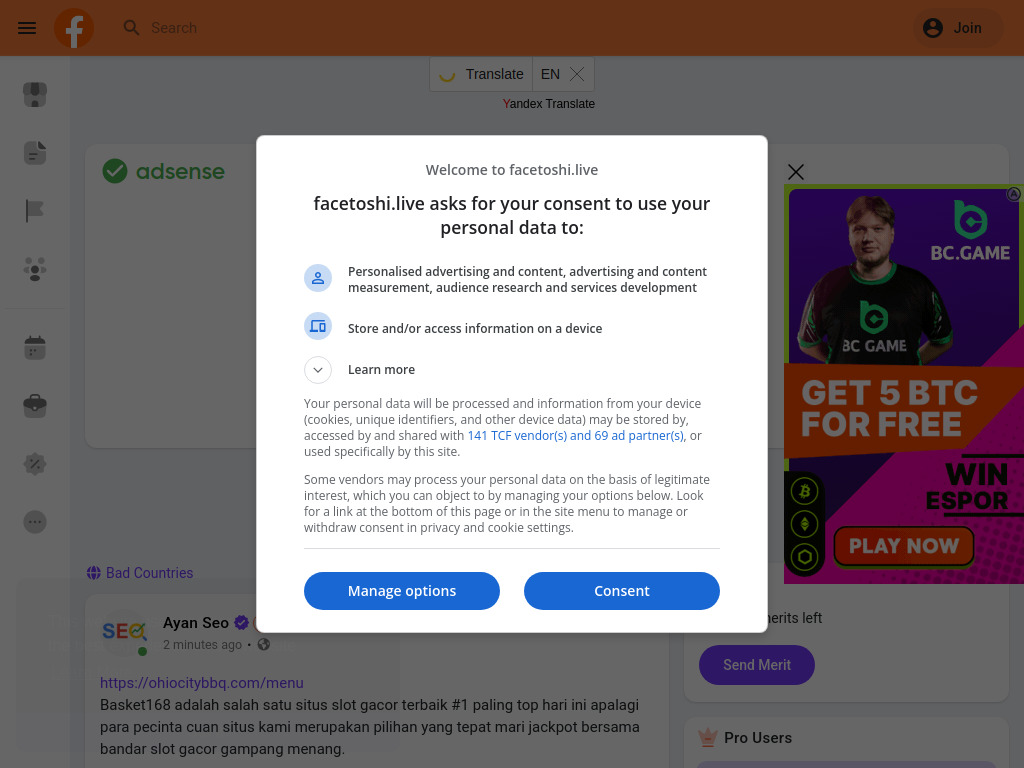Screen dimensions: 1024x768
Task: Close the Yandex Translate bar
Action: [577, 74]
